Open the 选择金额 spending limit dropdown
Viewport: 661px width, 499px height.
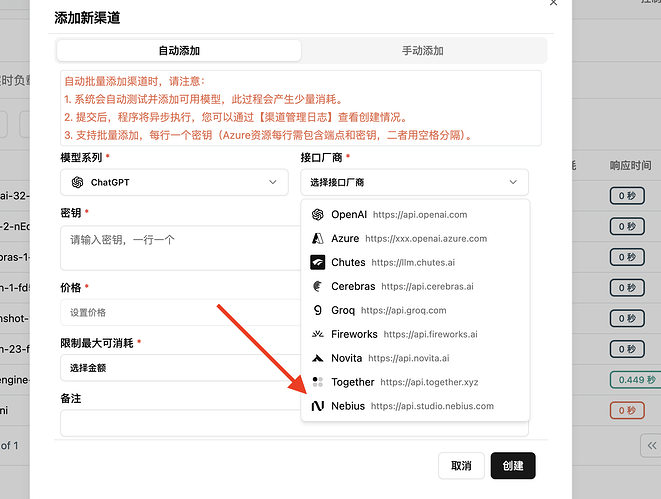click(x=174, y=367)
